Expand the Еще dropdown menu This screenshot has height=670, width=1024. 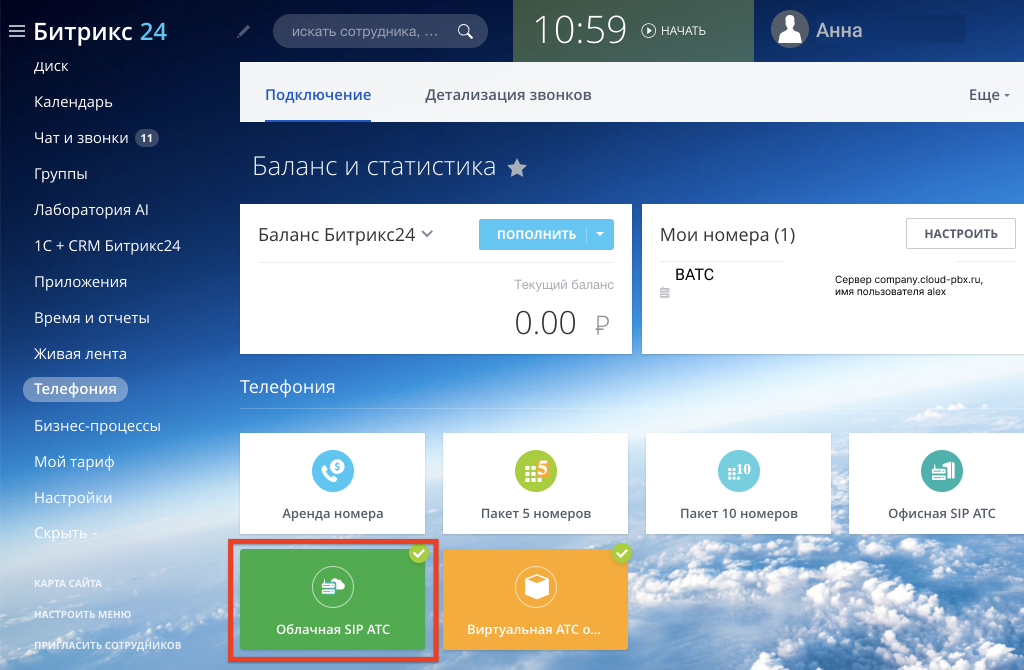989,95
